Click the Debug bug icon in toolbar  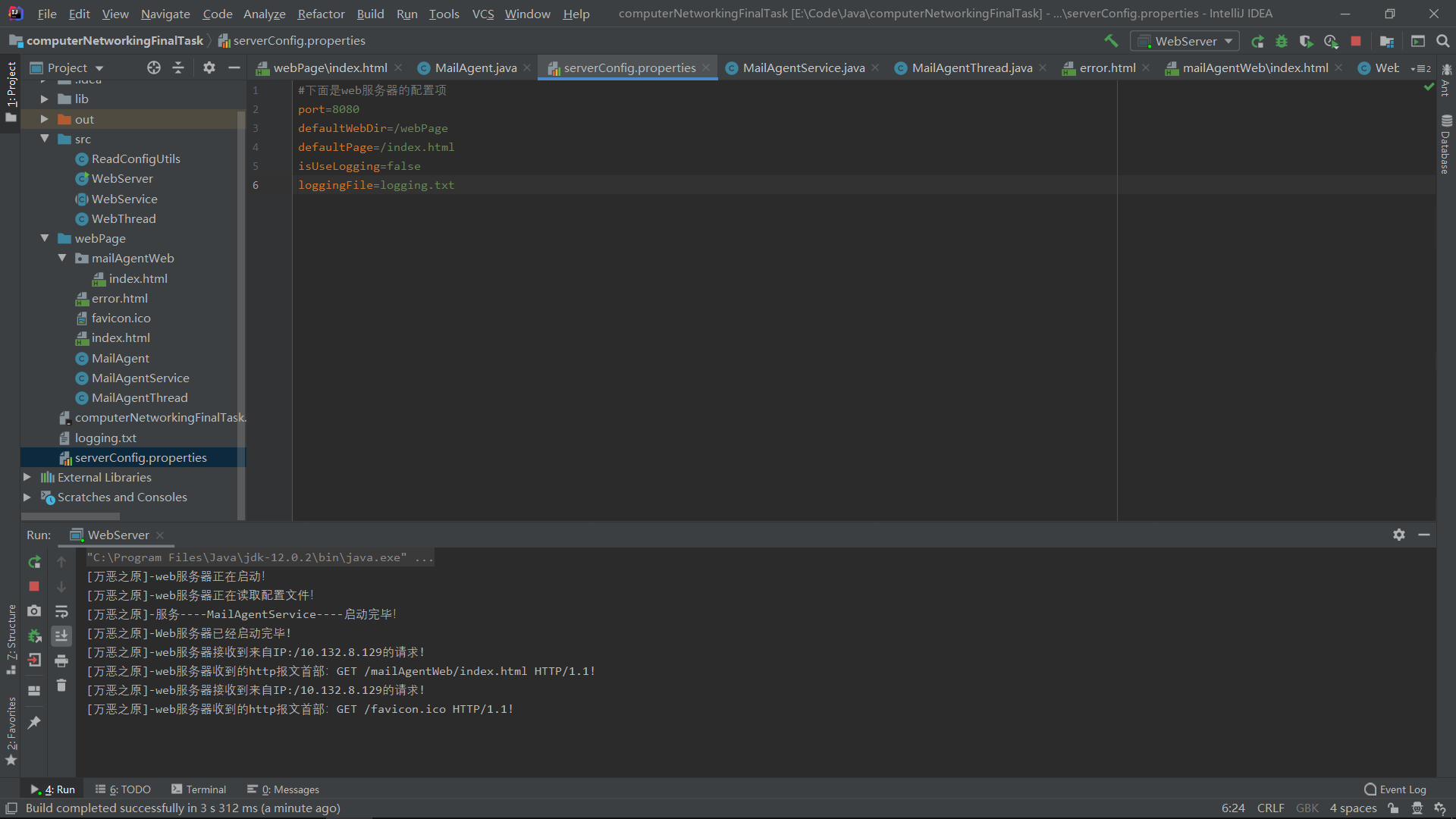pyautogui.click(x=1282, y=41)
